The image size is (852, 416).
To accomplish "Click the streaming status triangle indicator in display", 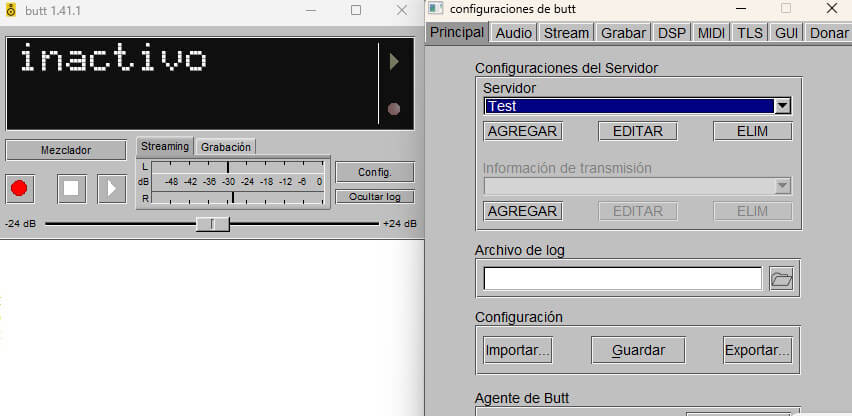I will pos(394,62).
